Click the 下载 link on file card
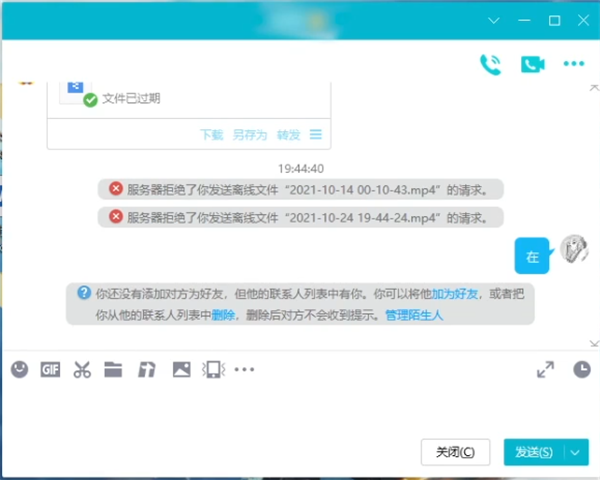This screenshot has height=480, width=600. pos(211,134)
